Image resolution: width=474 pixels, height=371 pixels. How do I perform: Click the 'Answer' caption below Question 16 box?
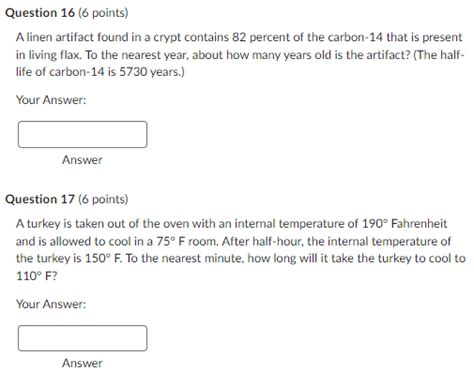tap(82, 160)
